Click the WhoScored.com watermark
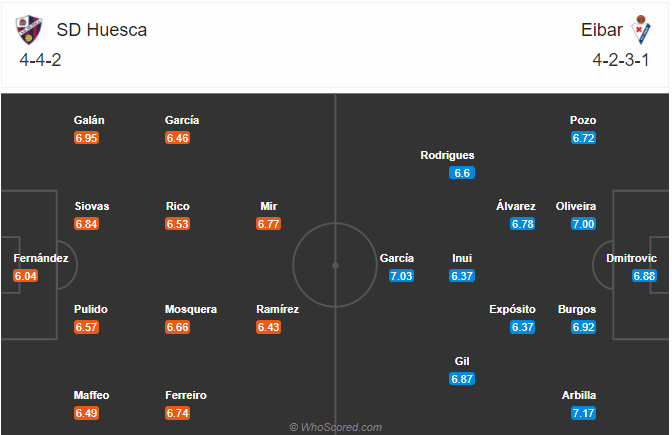Screen dimensions: 672x435 336,427
